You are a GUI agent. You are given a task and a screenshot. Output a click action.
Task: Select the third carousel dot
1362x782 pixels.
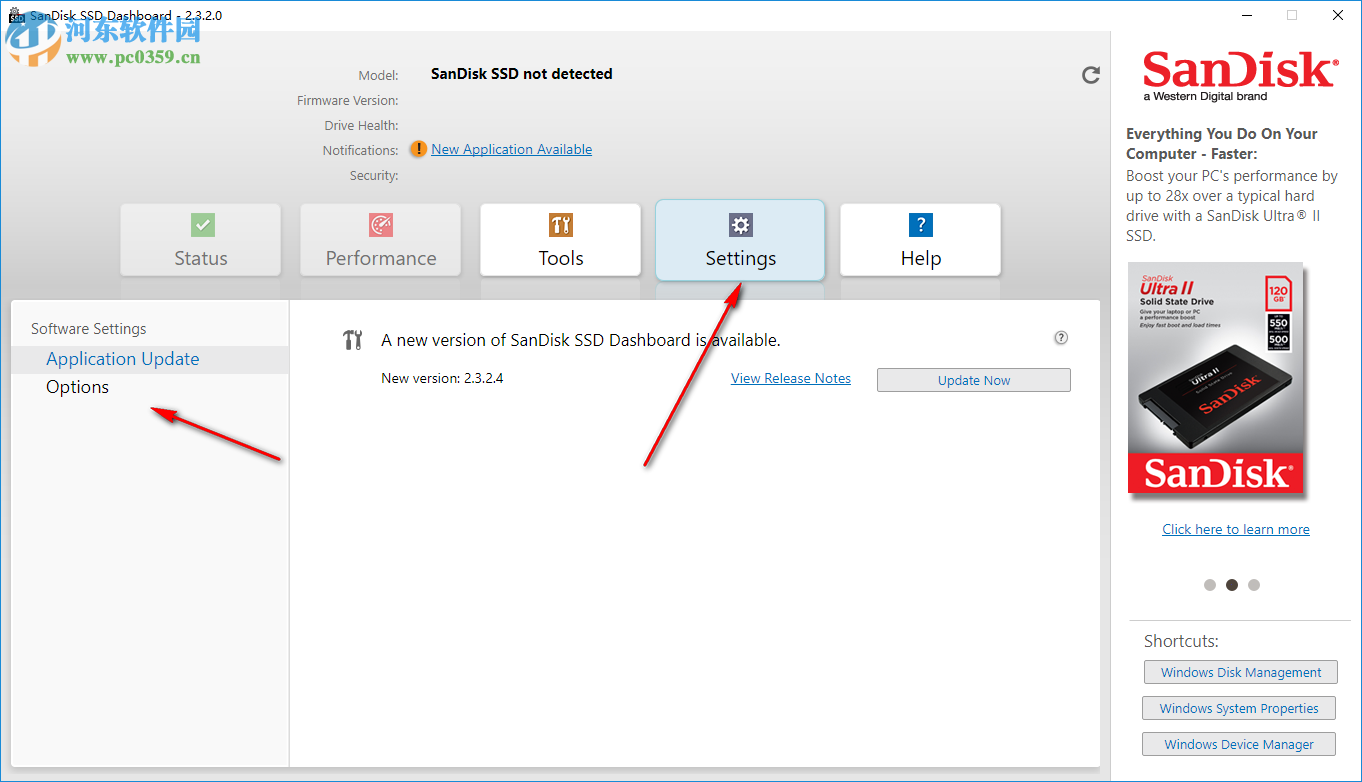pos(1254,585)
